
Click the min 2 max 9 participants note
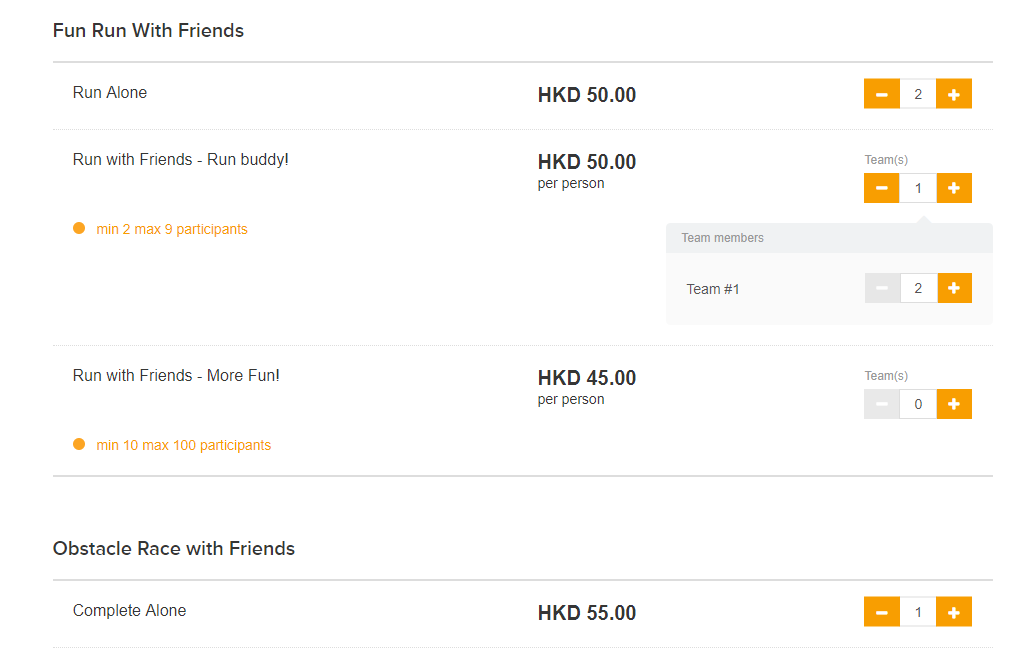pos(172,229)
